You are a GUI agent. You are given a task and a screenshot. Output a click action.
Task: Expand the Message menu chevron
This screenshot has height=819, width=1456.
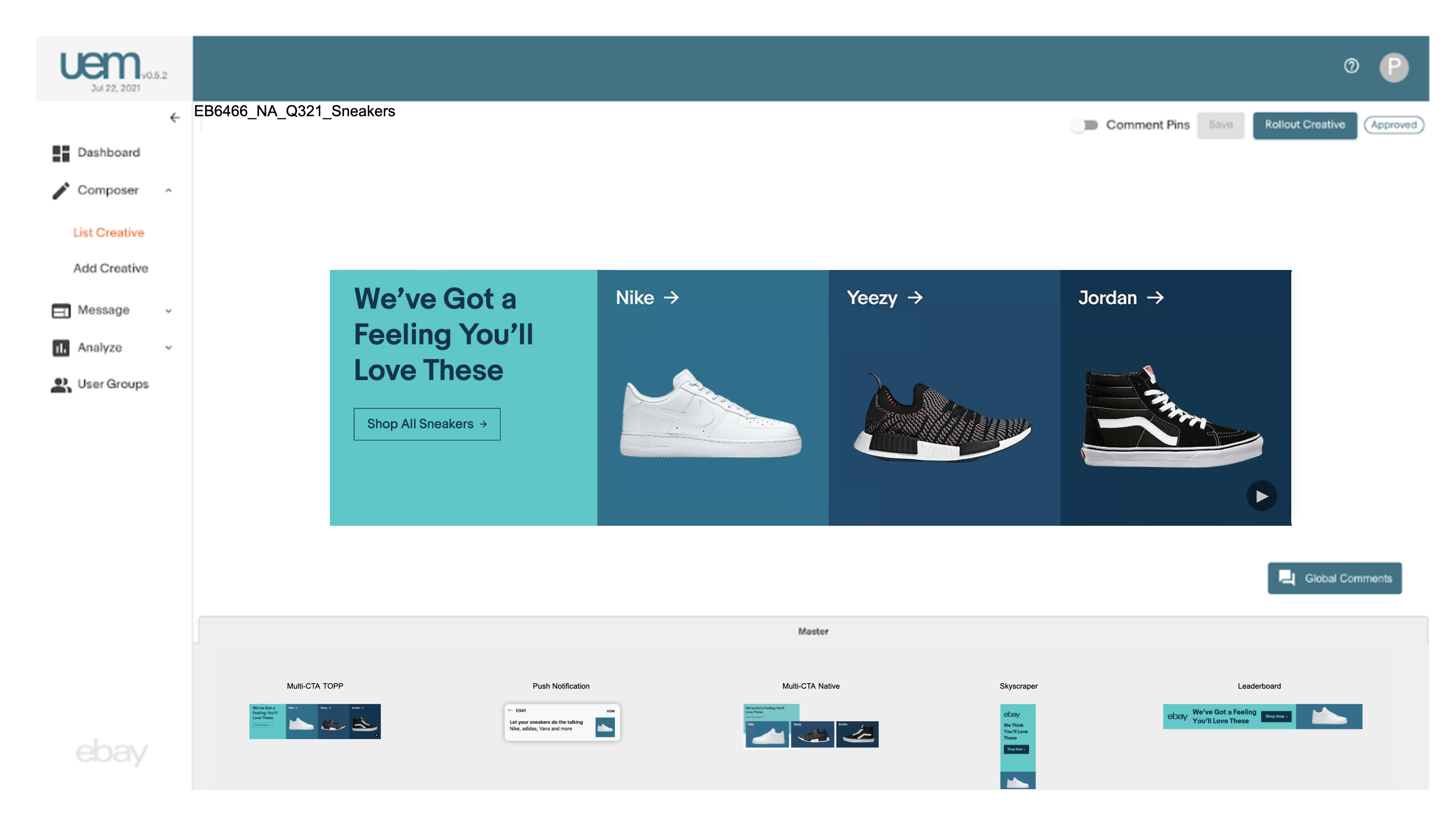tap(169, 311)
